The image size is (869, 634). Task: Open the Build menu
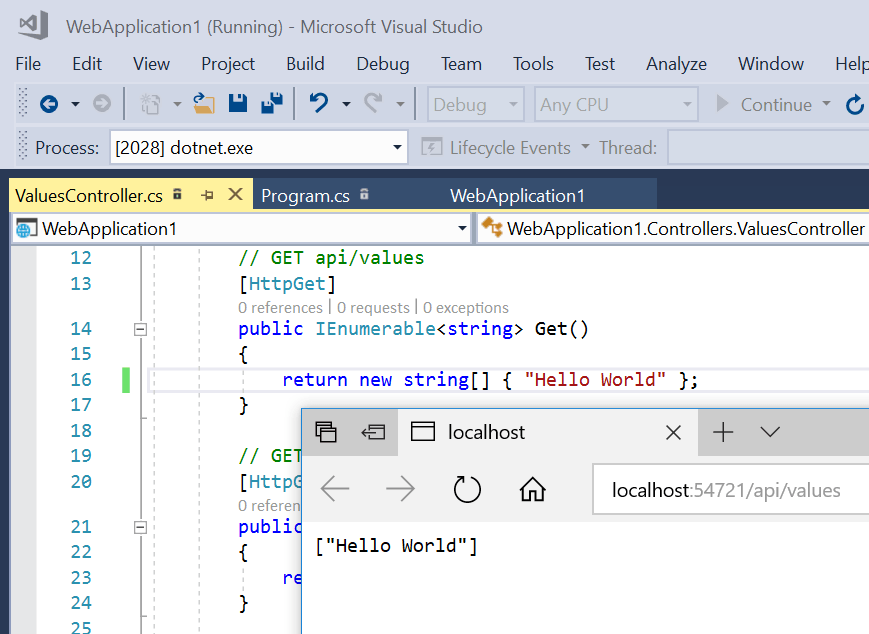(305, 64)
